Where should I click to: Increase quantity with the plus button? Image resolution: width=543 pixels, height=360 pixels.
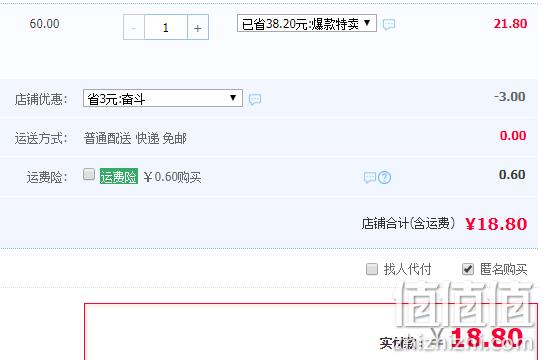[x=198, y=27]
